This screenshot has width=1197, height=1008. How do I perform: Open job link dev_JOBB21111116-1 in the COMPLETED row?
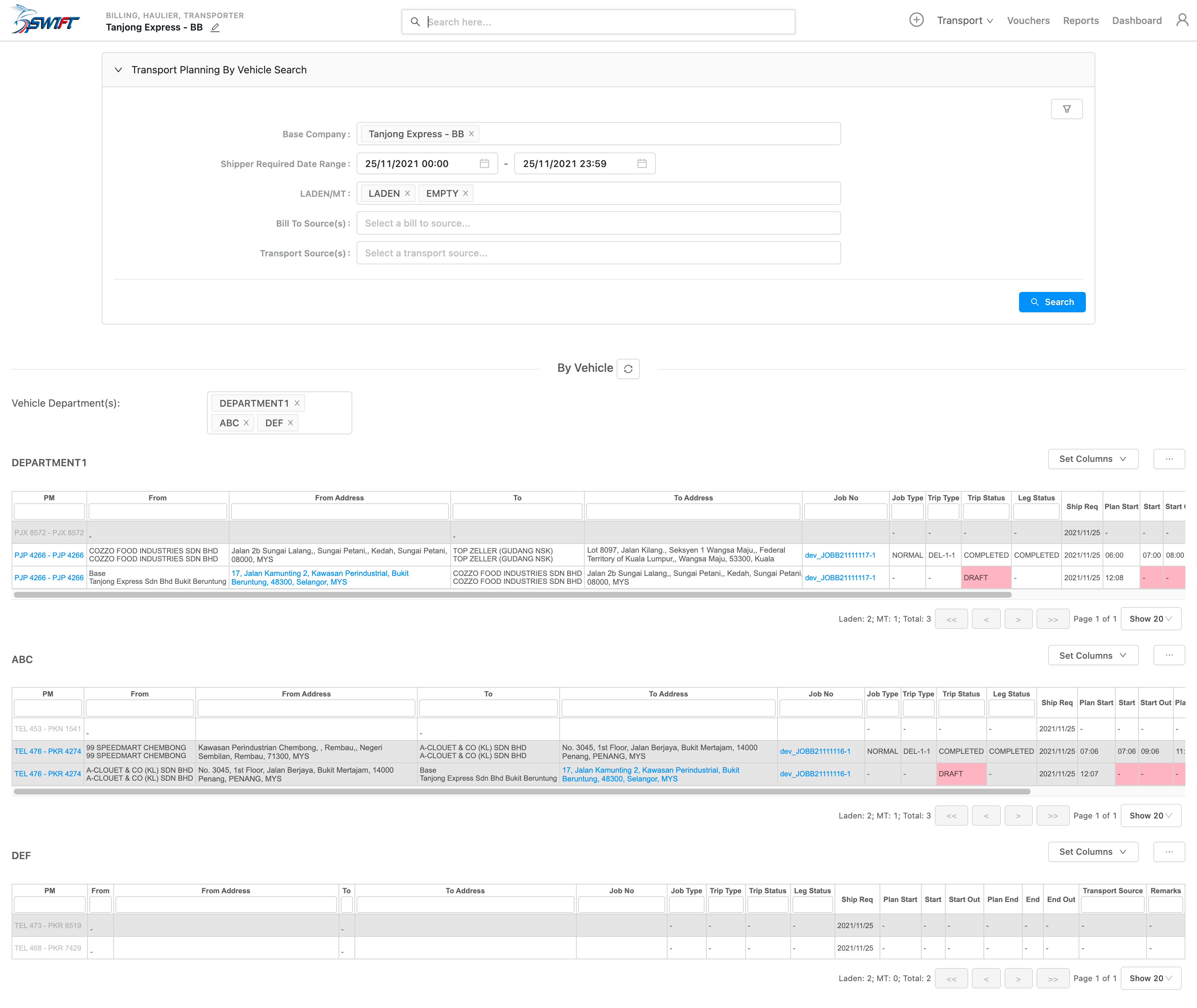(x=815, y=751)
